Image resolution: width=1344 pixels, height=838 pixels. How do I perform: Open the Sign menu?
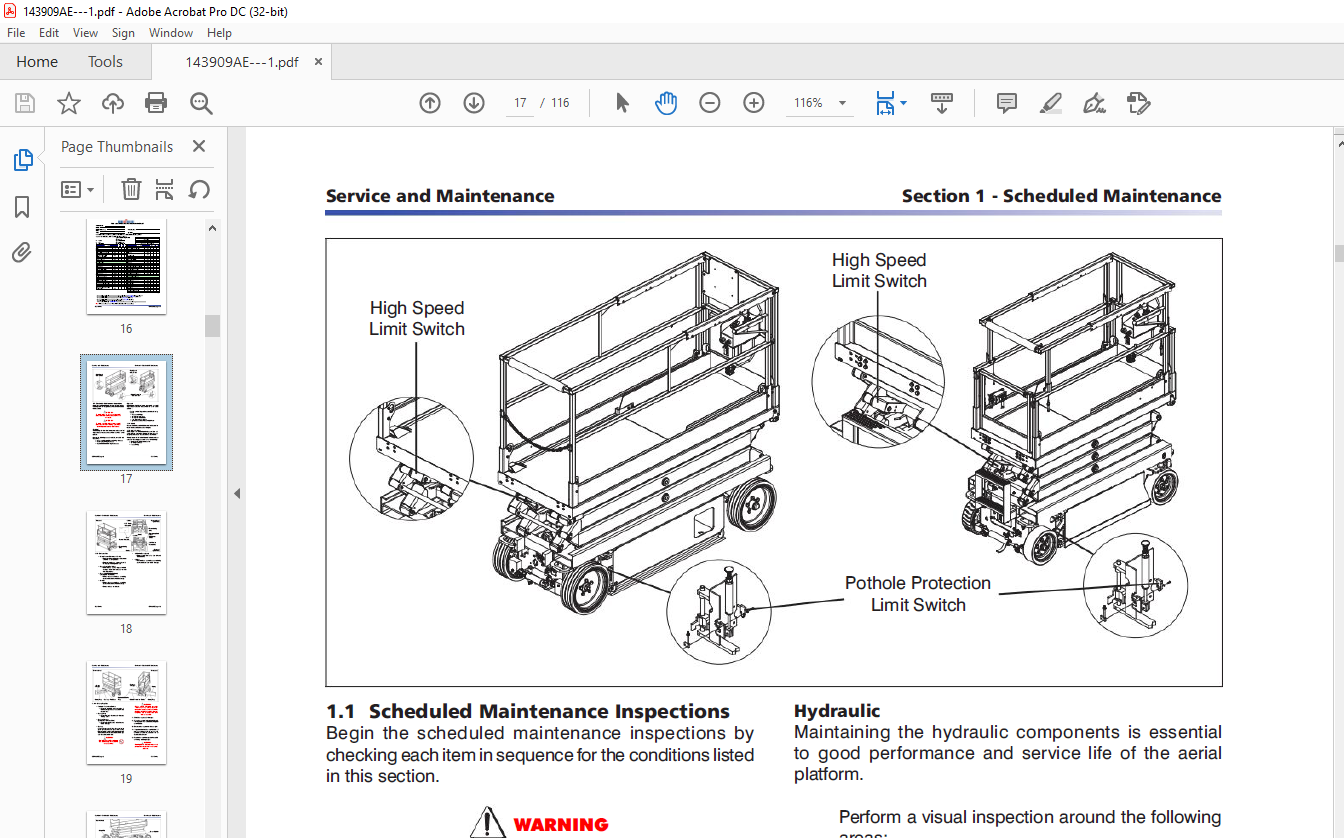tap(123, 33)
